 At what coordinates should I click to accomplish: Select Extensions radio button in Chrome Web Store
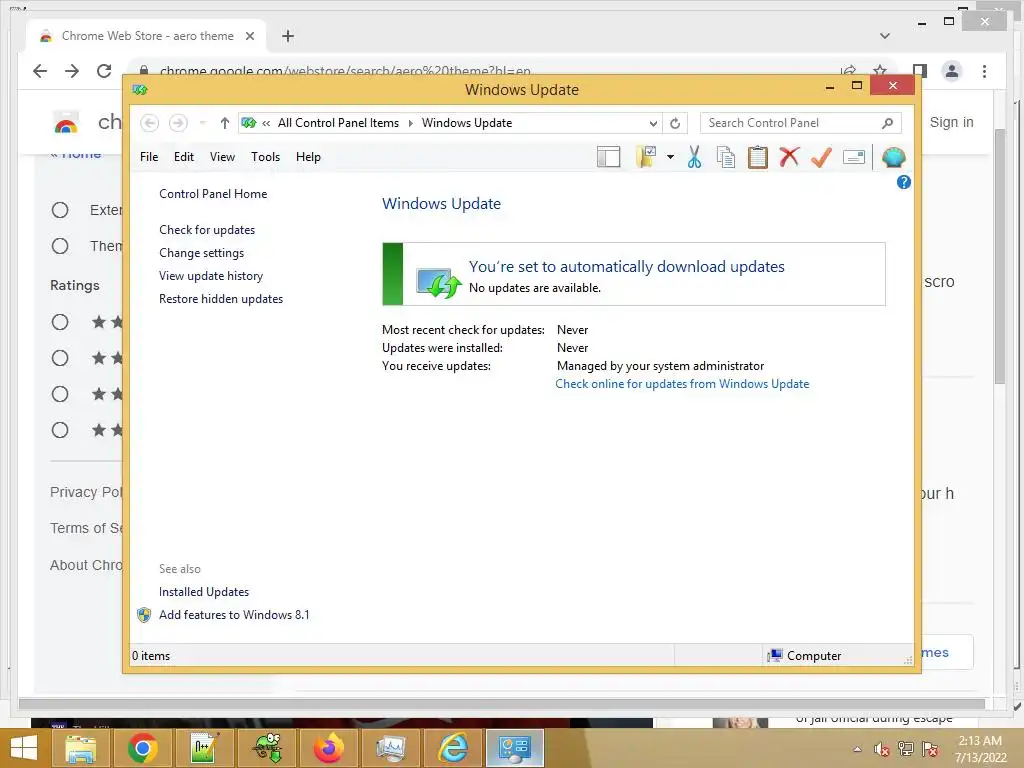60,210
